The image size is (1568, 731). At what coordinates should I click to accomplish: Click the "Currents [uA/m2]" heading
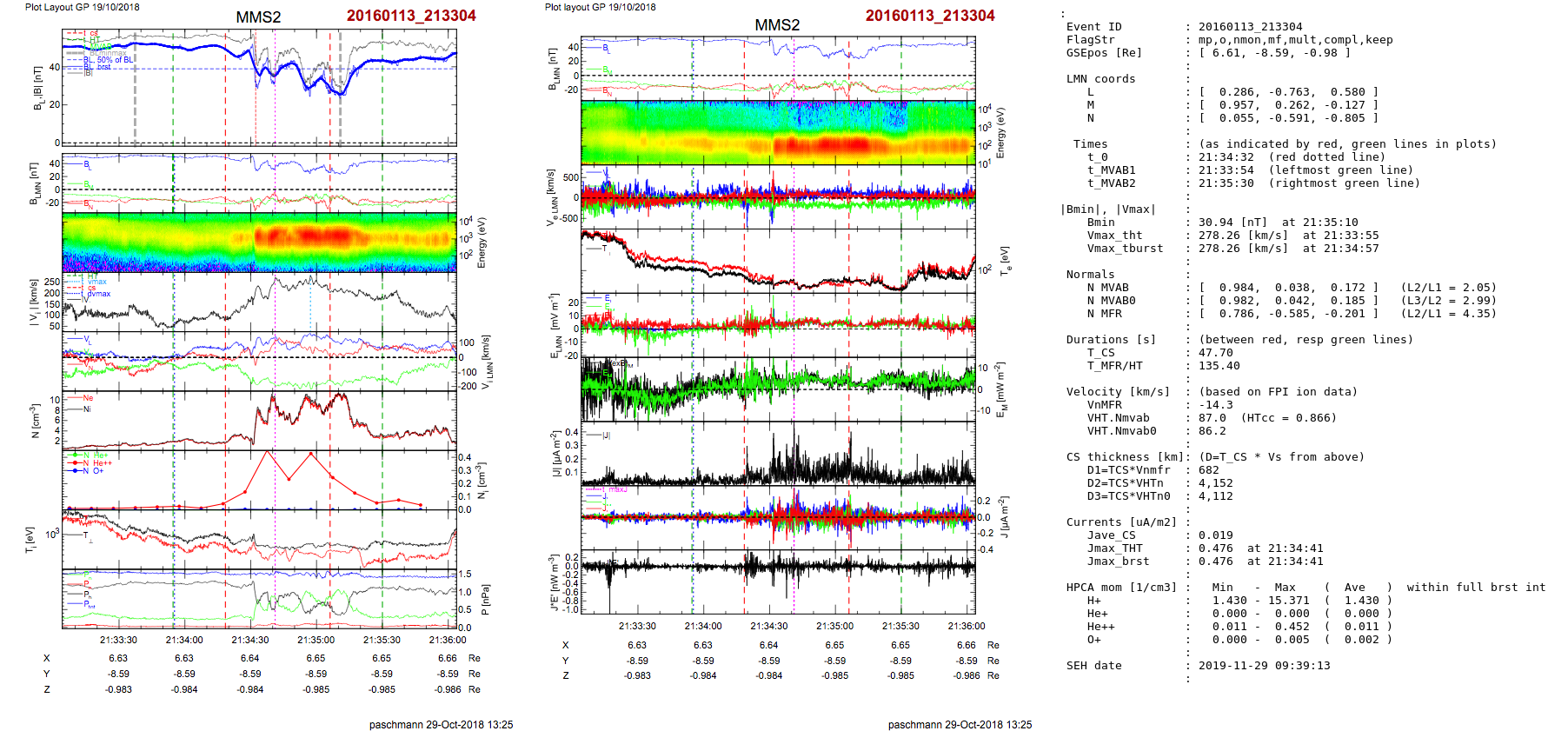tap(1121, 522)
